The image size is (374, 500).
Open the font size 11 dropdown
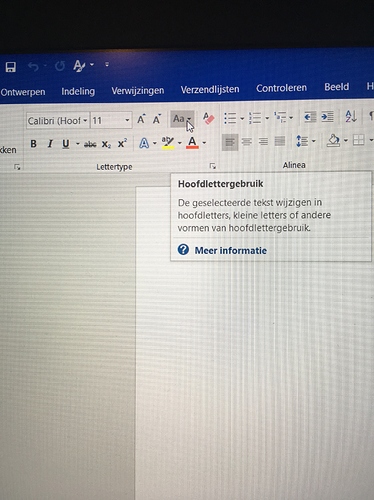click(x=127, y=120)
